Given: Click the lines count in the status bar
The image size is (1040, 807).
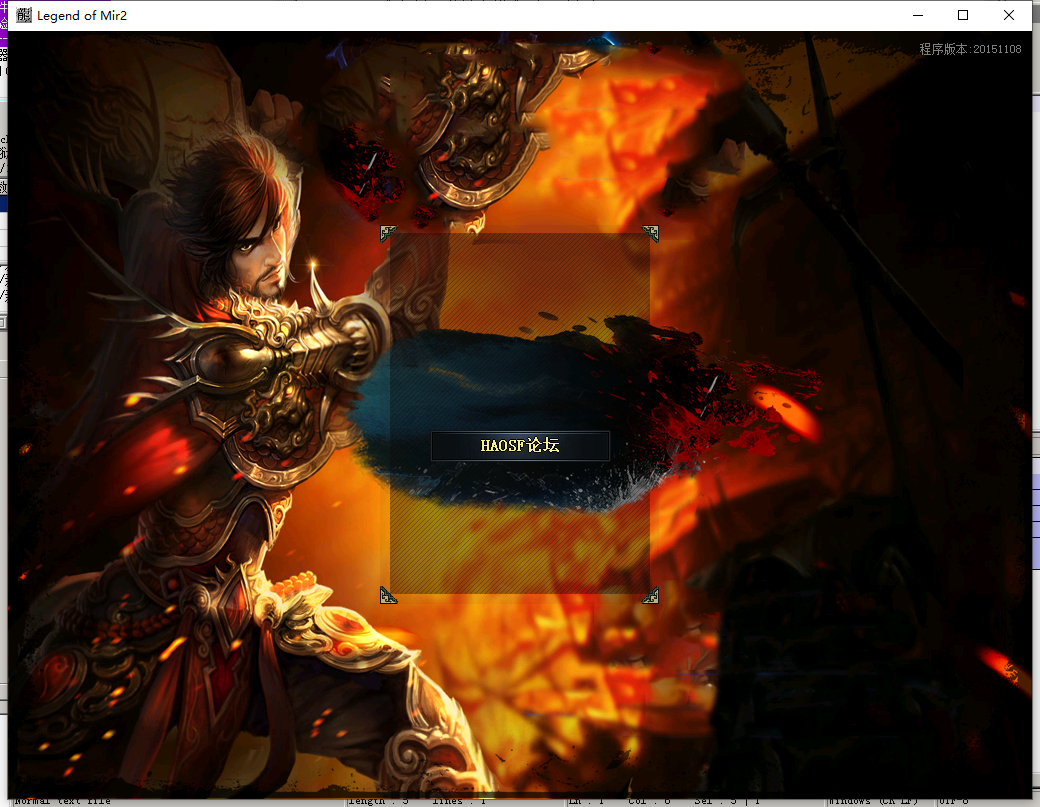Looking at the screenshot, I should point(458,801).
